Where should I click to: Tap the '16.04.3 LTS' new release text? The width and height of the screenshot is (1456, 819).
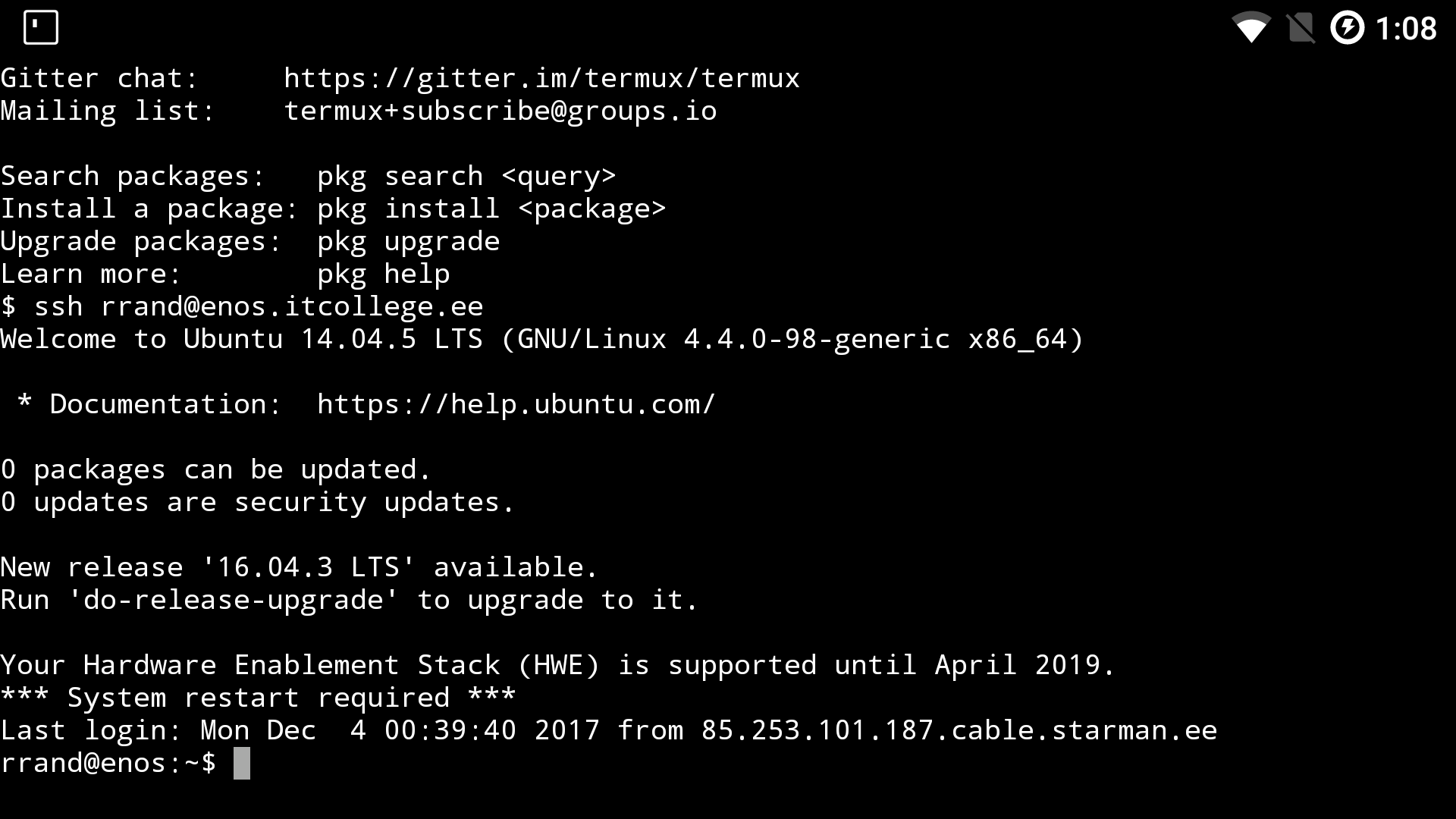tap(309, 567)
